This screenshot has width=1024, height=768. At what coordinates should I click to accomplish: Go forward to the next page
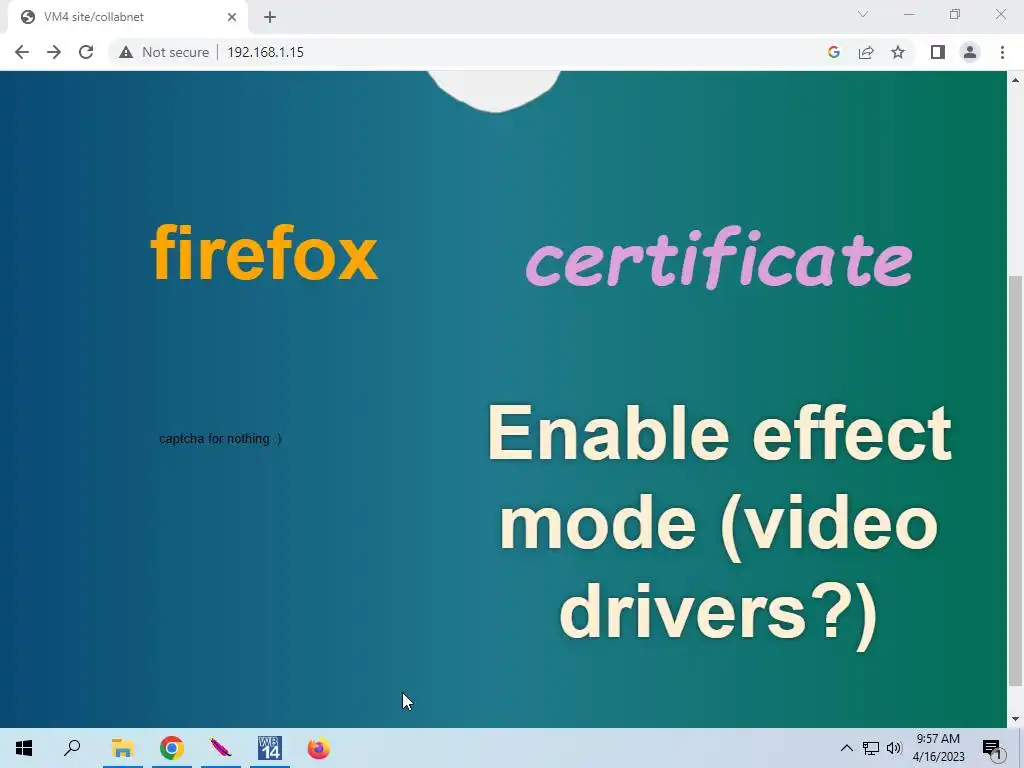[x=54, y=52]
